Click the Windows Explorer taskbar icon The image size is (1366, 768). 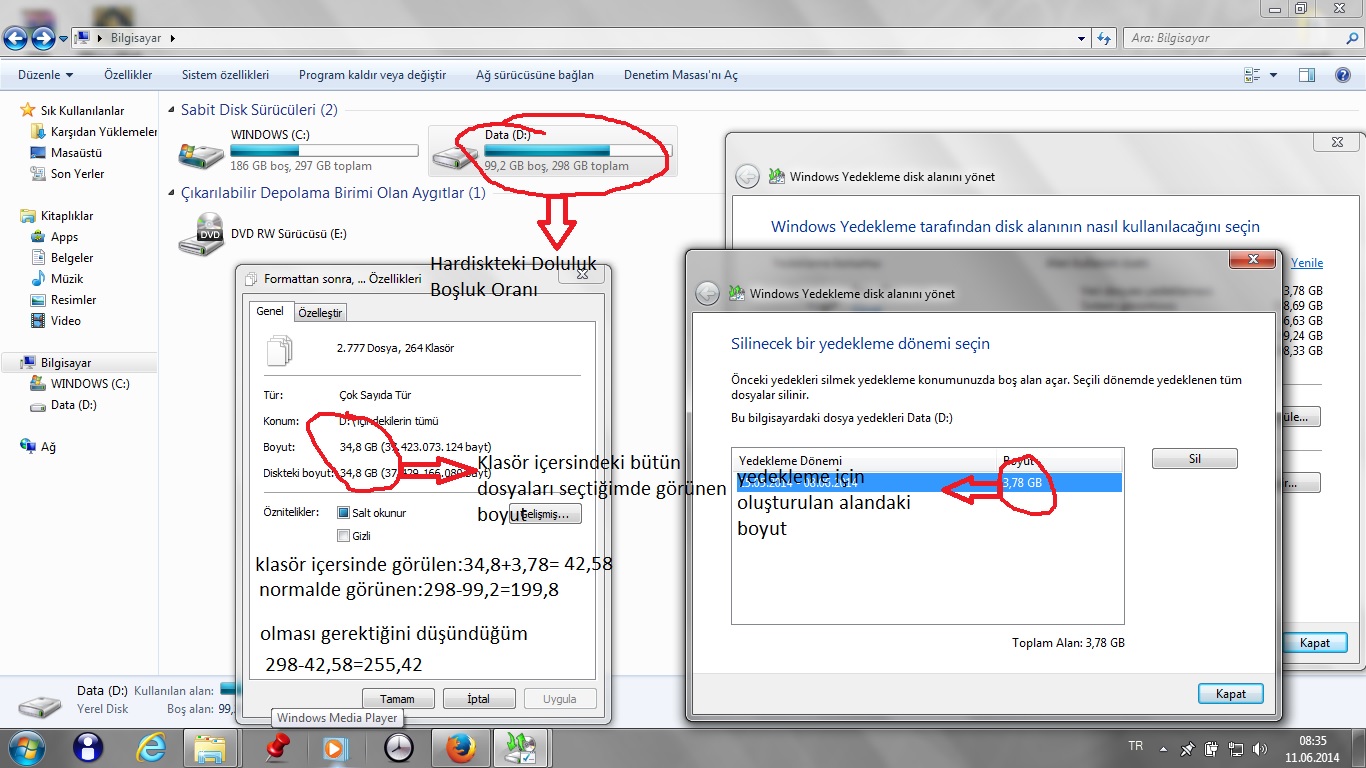pos(211,747)
